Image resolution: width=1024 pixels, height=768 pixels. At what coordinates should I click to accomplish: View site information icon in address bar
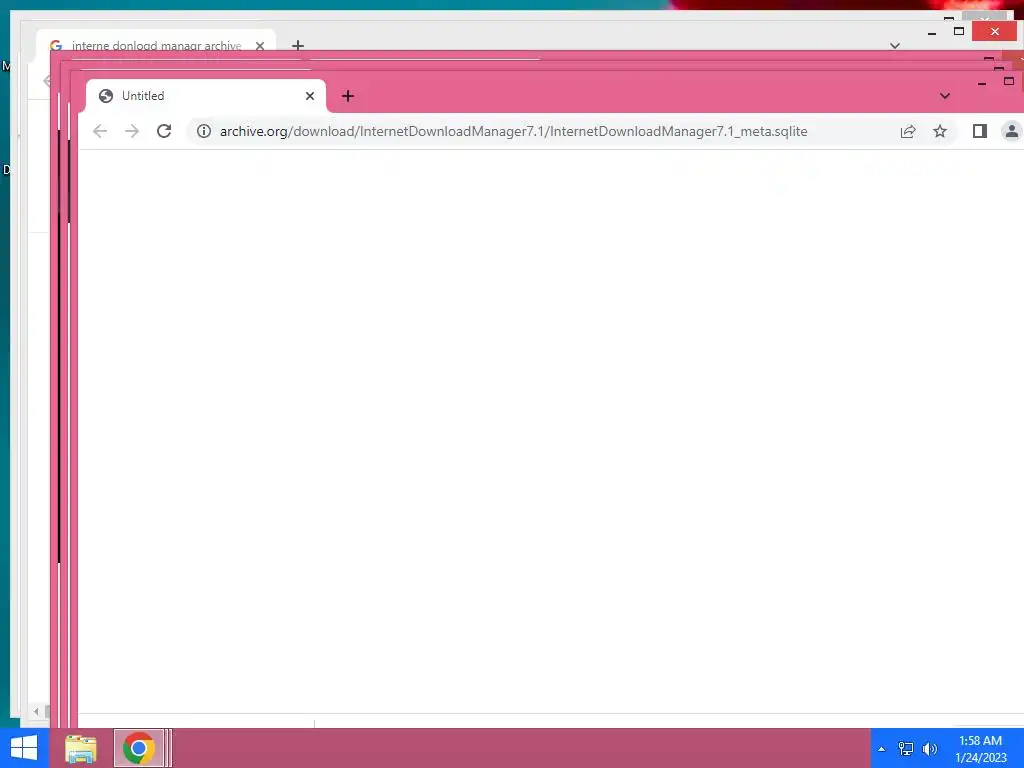coord(204,131)
